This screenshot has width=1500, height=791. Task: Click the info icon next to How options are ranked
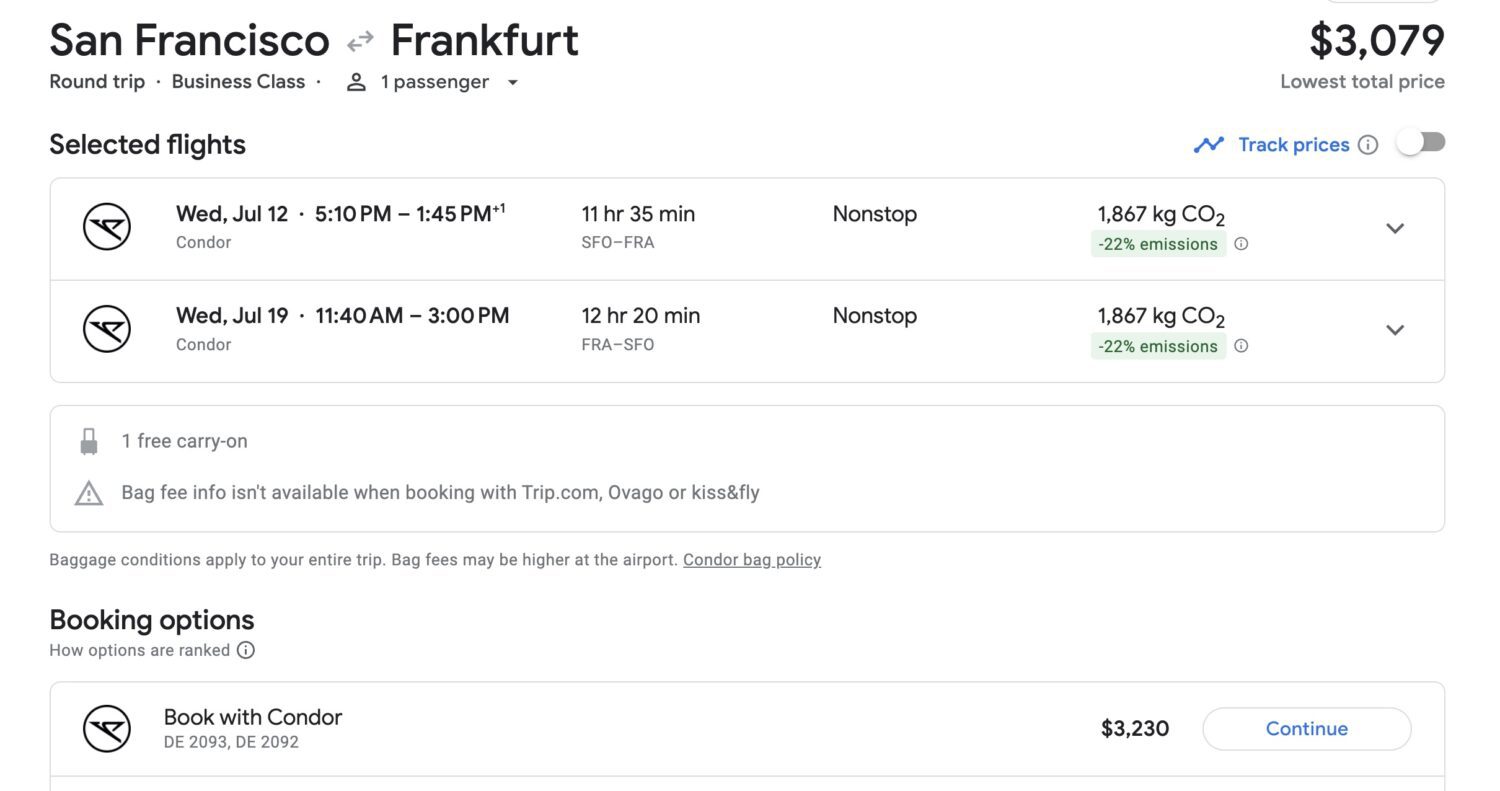tap(246, 650)
